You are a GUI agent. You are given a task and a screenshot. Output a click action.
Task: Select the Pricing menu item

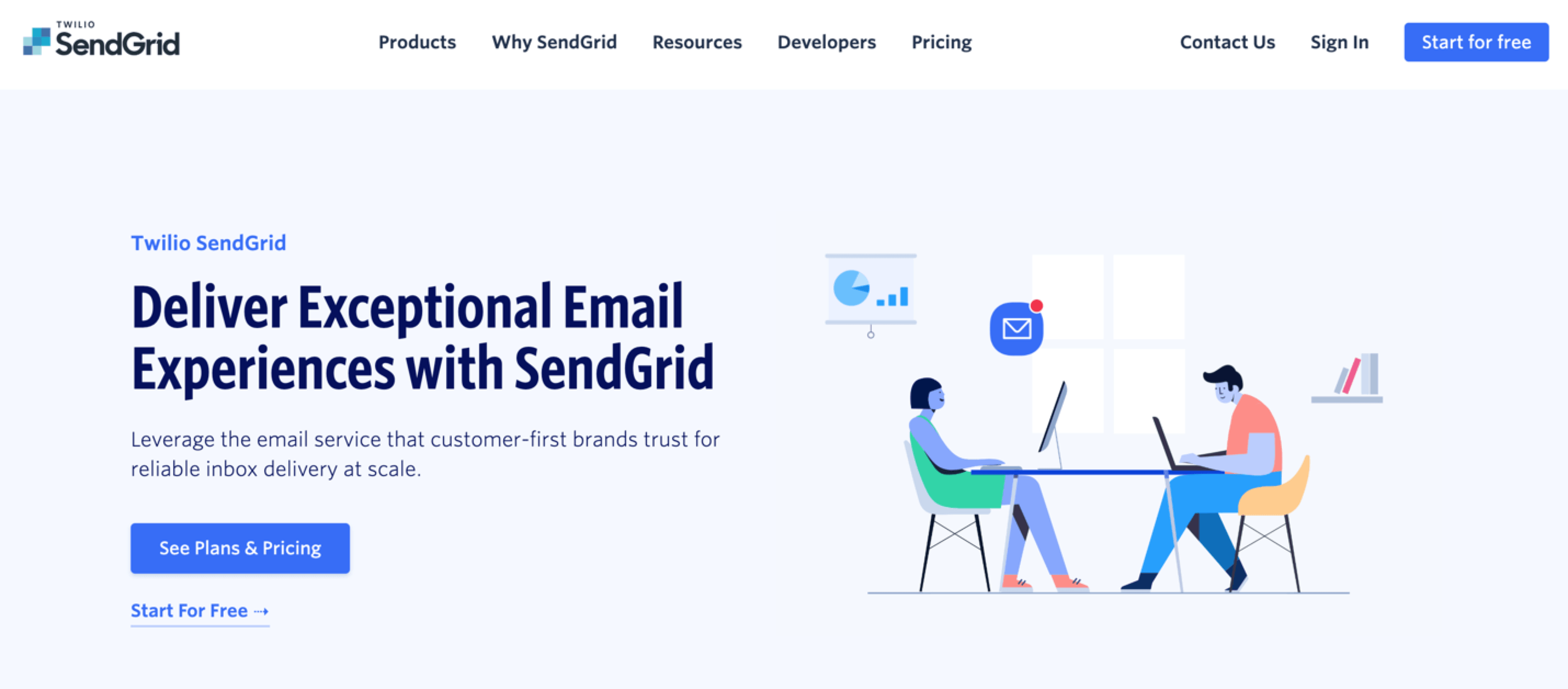tap(940, 42)
